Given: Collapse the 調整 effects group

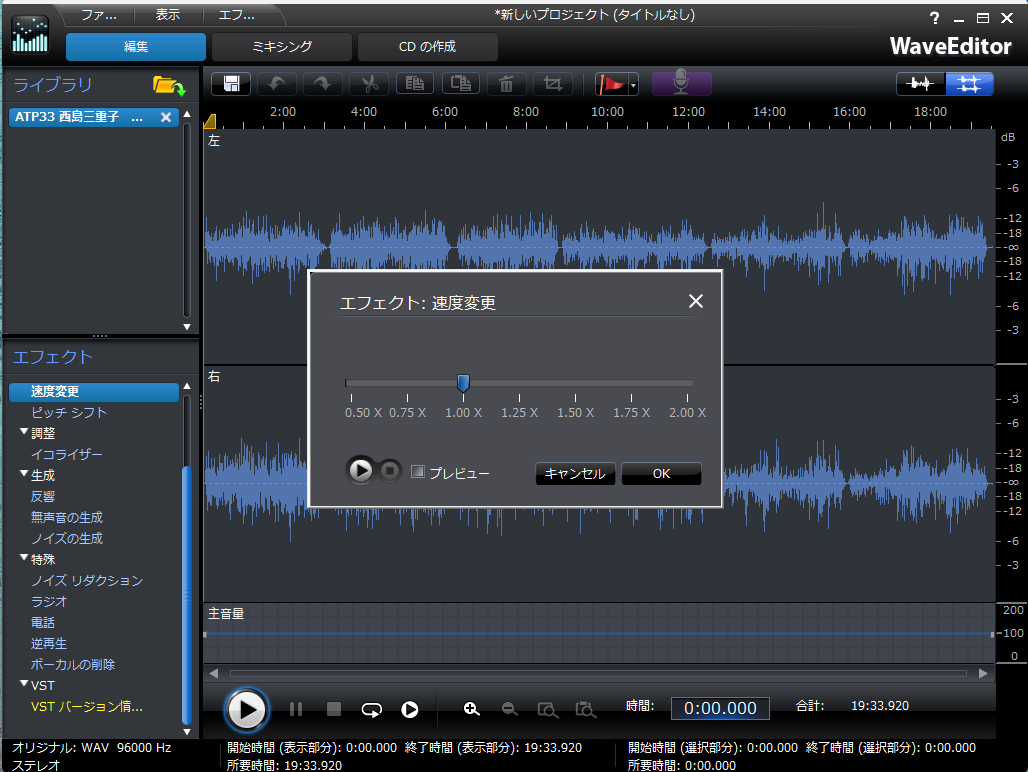Looking at the screenshot, I should [24, 433].
